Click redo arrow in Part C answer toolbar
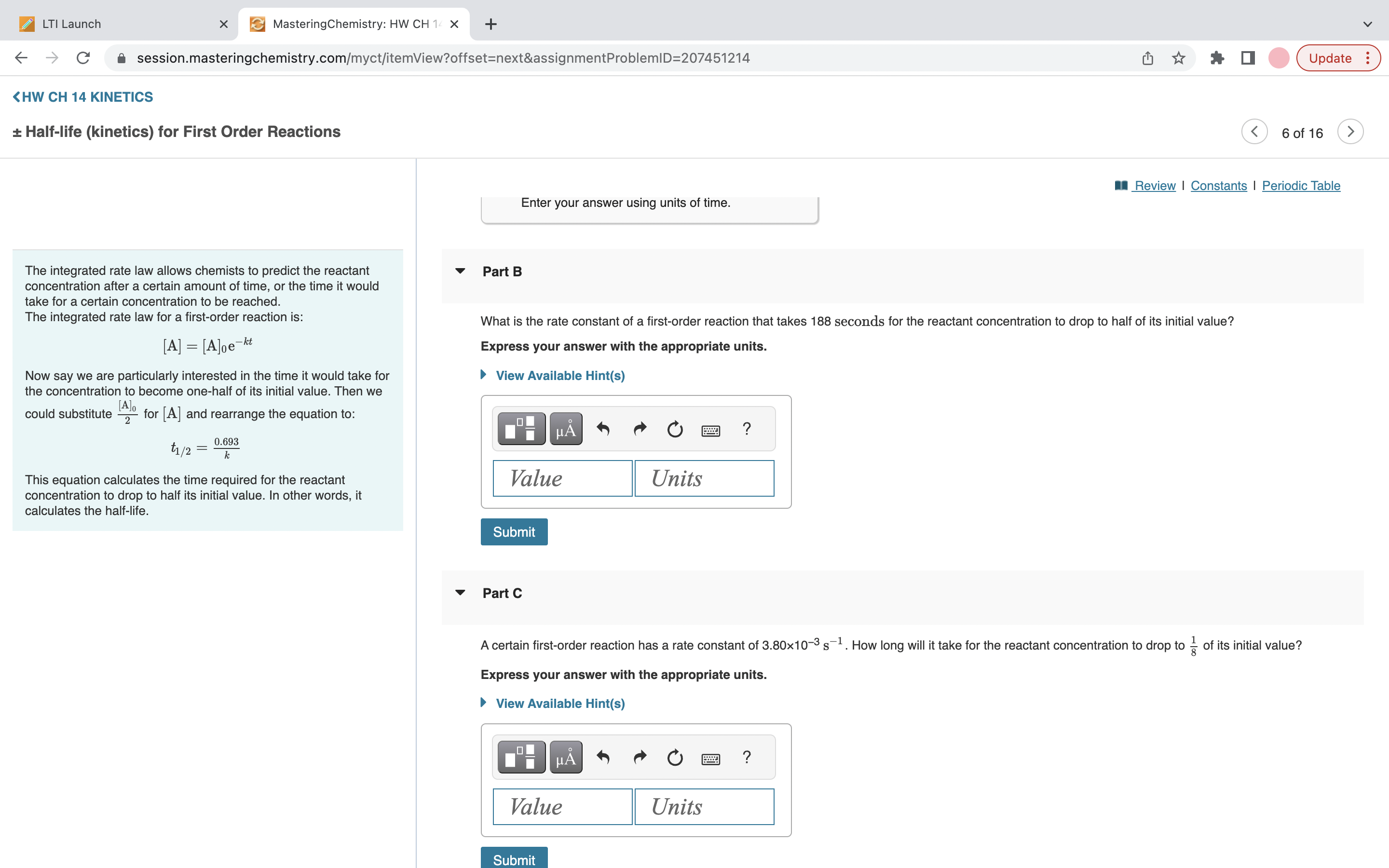 640,757
